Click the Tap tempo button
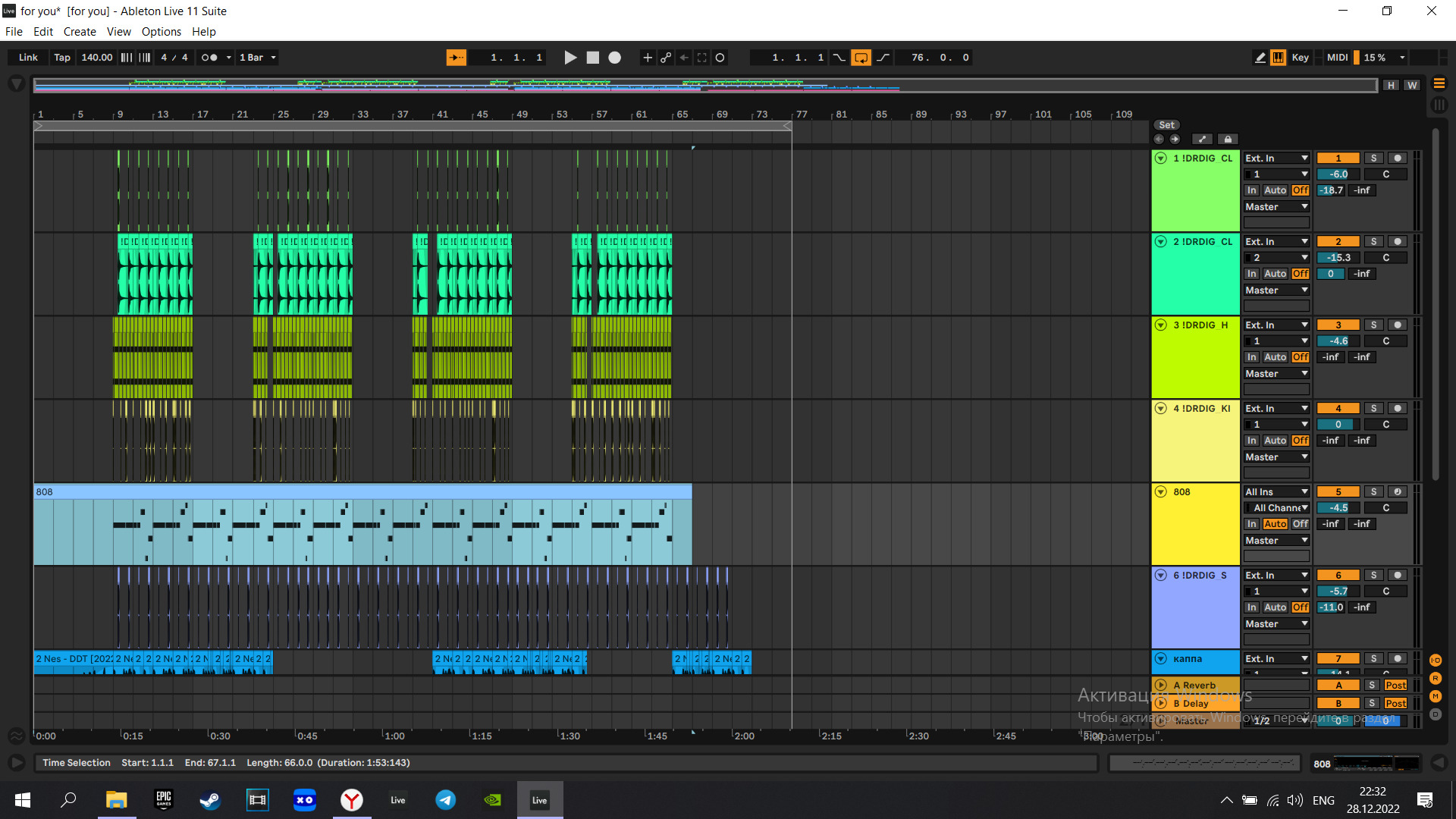 tap(62, 58)
